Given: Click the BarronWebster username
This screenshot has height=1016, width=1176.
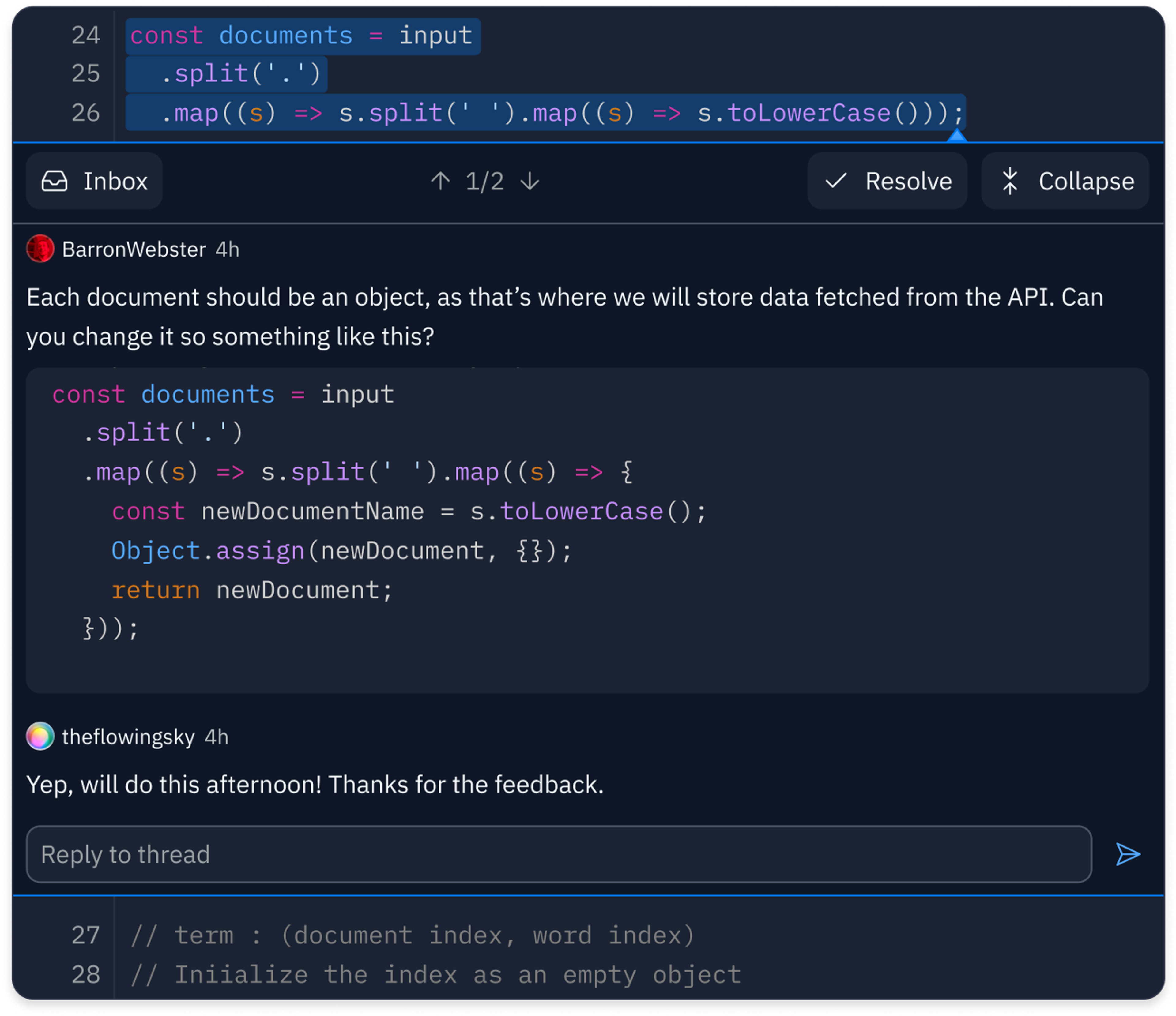Looking at the screenshot, I should (134, 249).
